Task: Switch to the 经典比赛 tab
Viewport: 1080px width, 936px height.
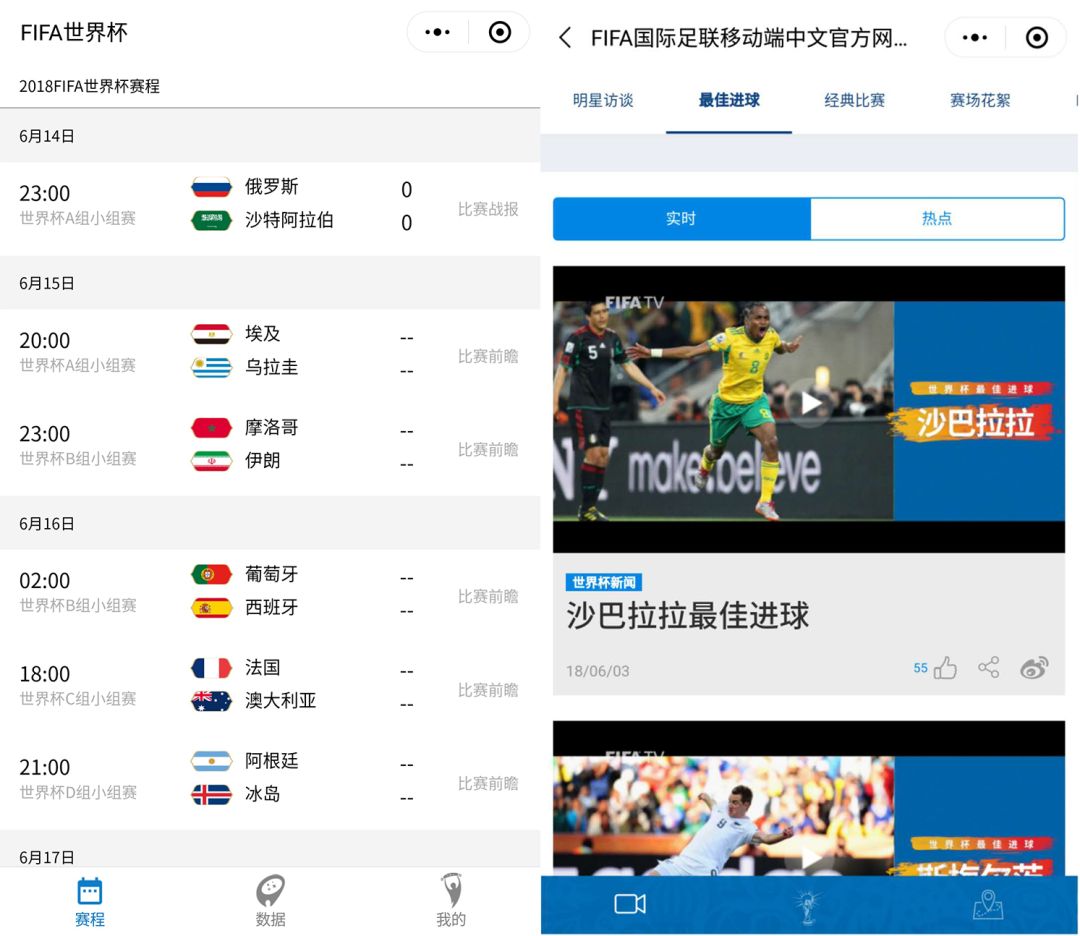Action: pyautogui.click(x=853, y=100)
